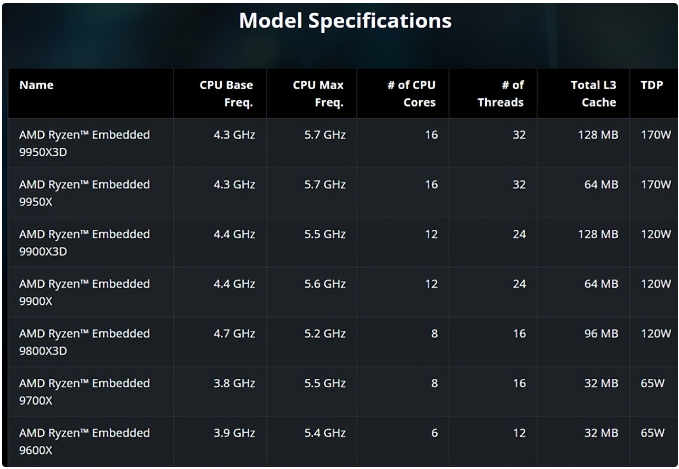The height and width of the screenshot is (469, 679).
Task: Select the AMD Ryzen Embedded 9600X name
Action: 84,441
